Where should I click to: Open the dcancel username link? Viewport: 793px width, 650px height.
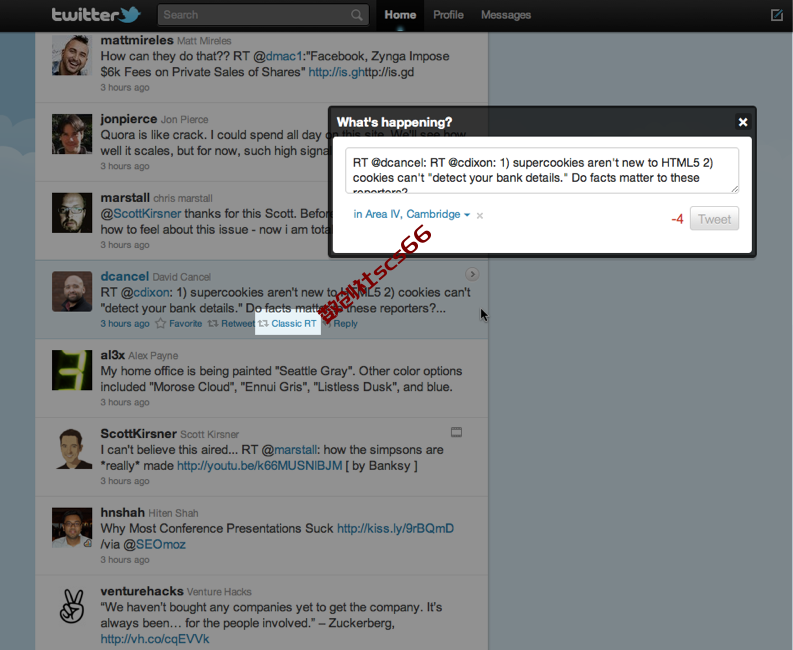tap(124, 277)
